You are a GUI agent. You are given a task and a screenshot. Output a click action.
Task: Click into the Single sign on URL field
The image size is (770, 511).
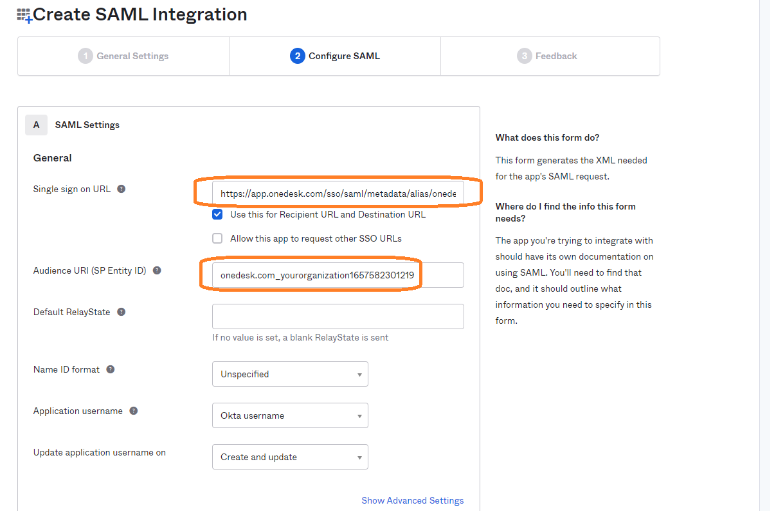pos(337,193)
